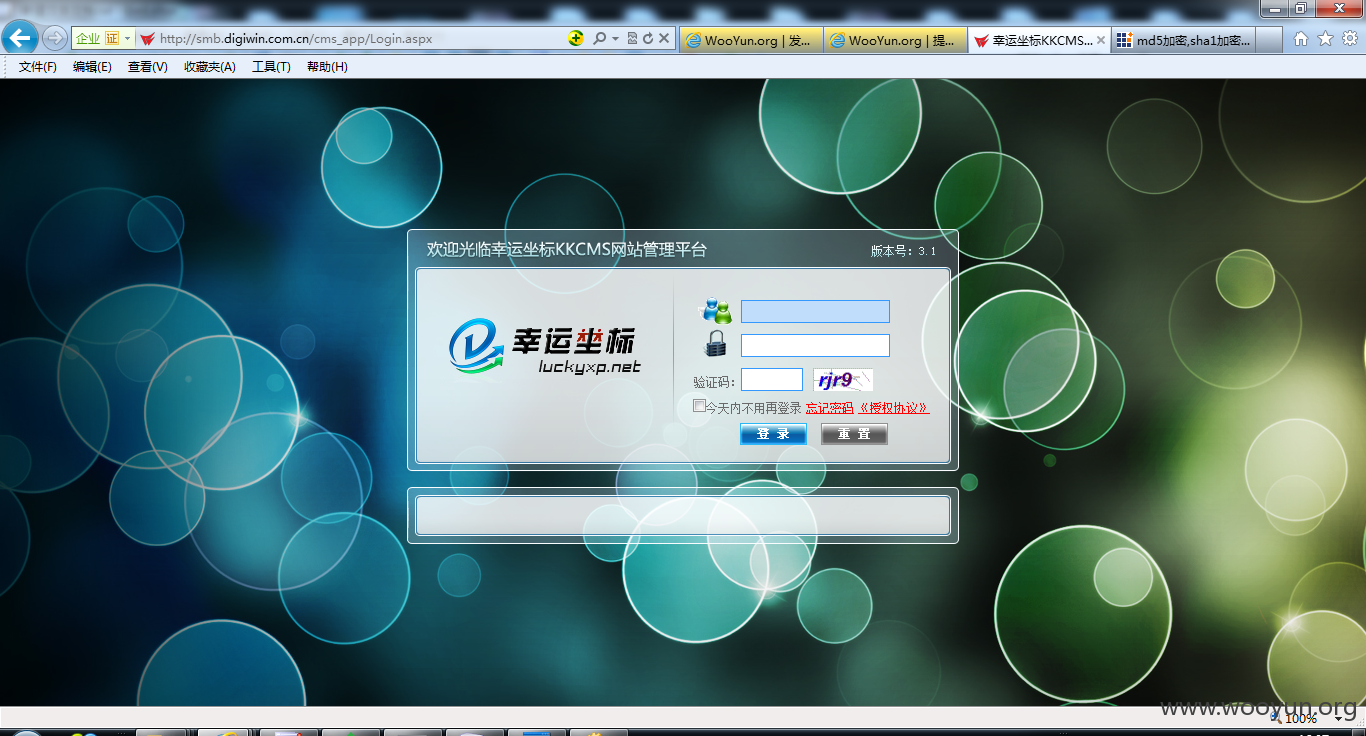Open the 帮助(H) menu
Viewport: 1366px width, 736px height.
[327, 67]
